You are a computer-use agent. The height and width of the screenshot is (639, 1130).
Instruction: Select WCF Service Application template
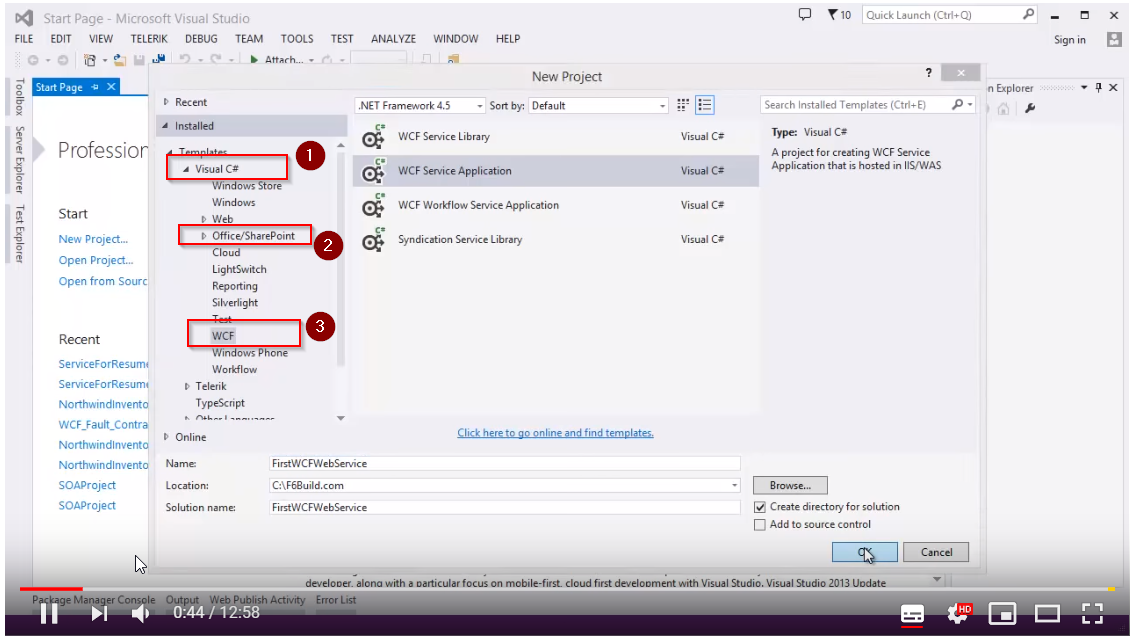point(556,171)
